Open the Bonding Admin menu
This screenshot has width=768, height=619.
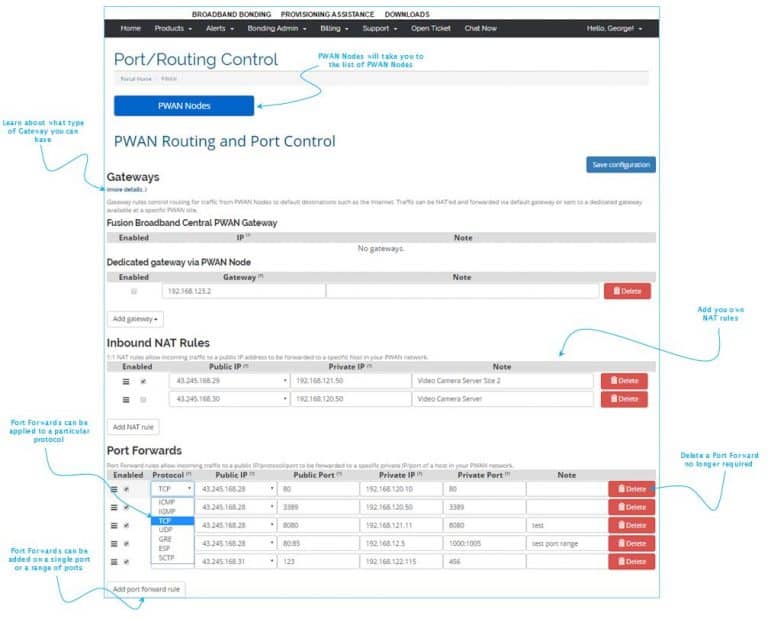(275, 28)
